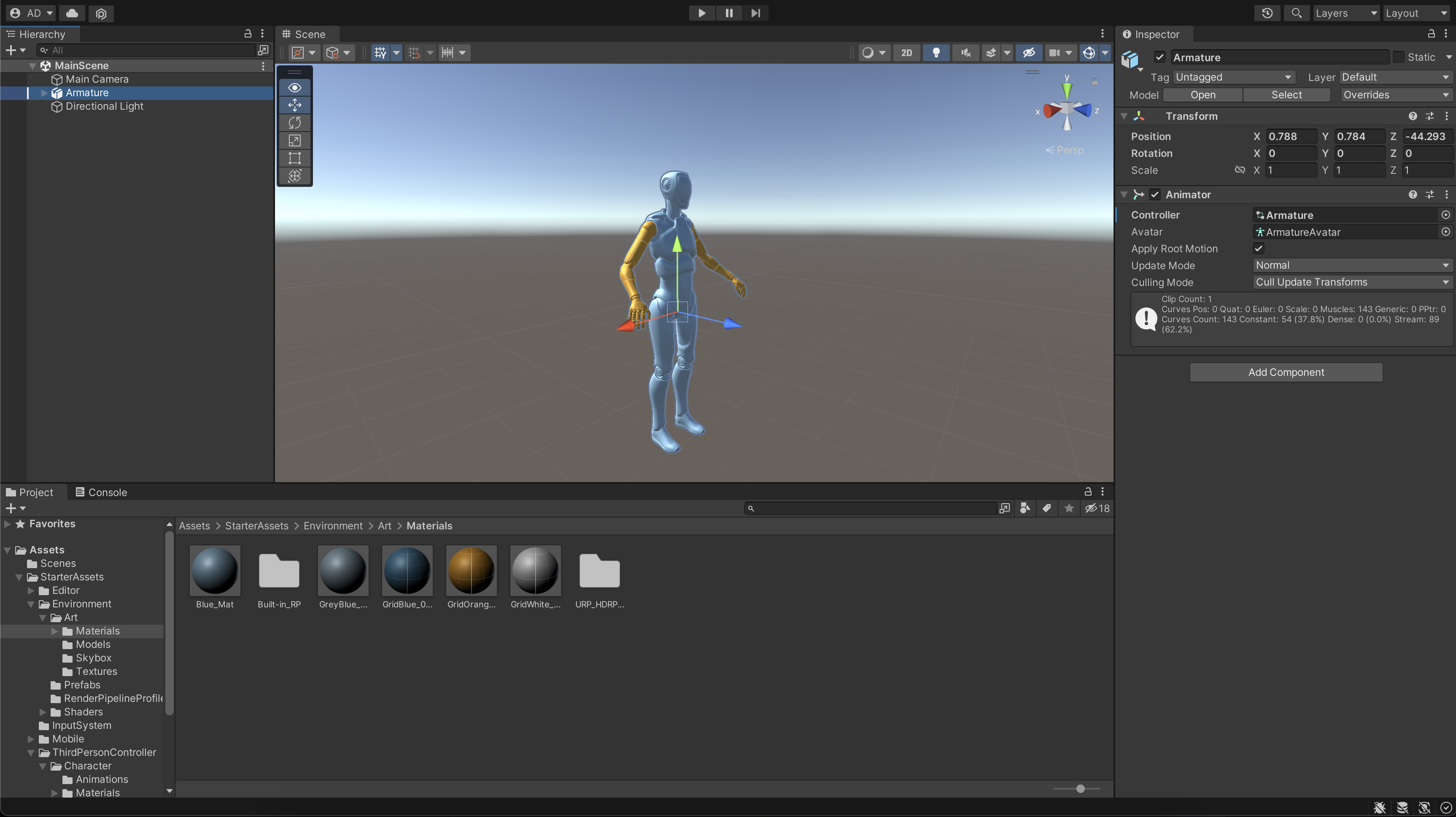Screen dimensions: 1456x817
Task: Toggle Gizmos button in Scene toolbar
Action: point(1089,53)
